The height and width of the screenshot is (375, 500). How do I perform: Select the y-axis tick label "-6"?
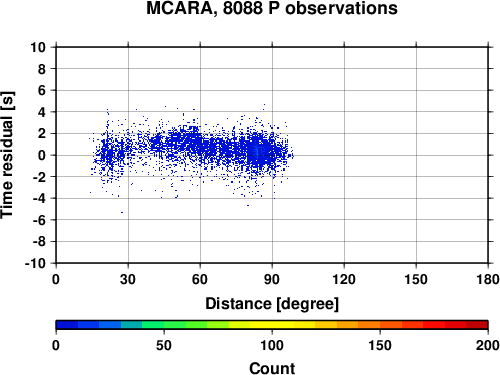point(39,220)
